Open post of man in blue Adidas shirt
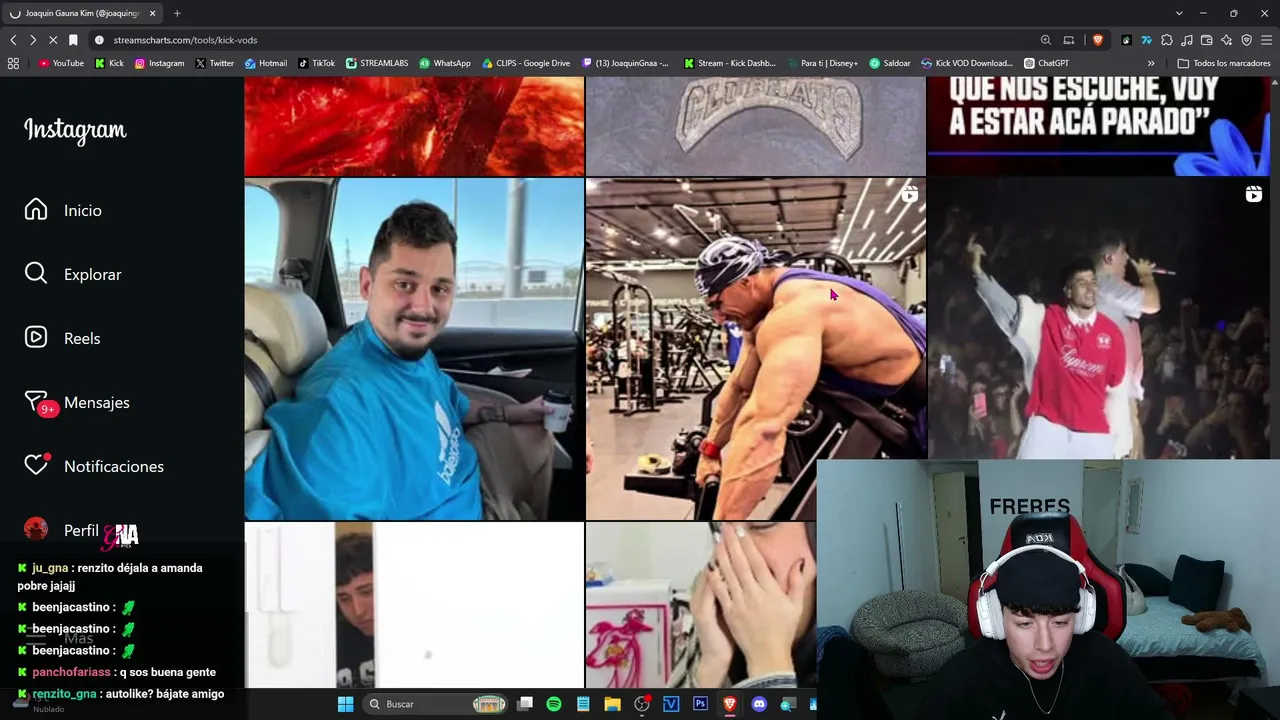Screen dimensions: 1280x720 (414, 349)
